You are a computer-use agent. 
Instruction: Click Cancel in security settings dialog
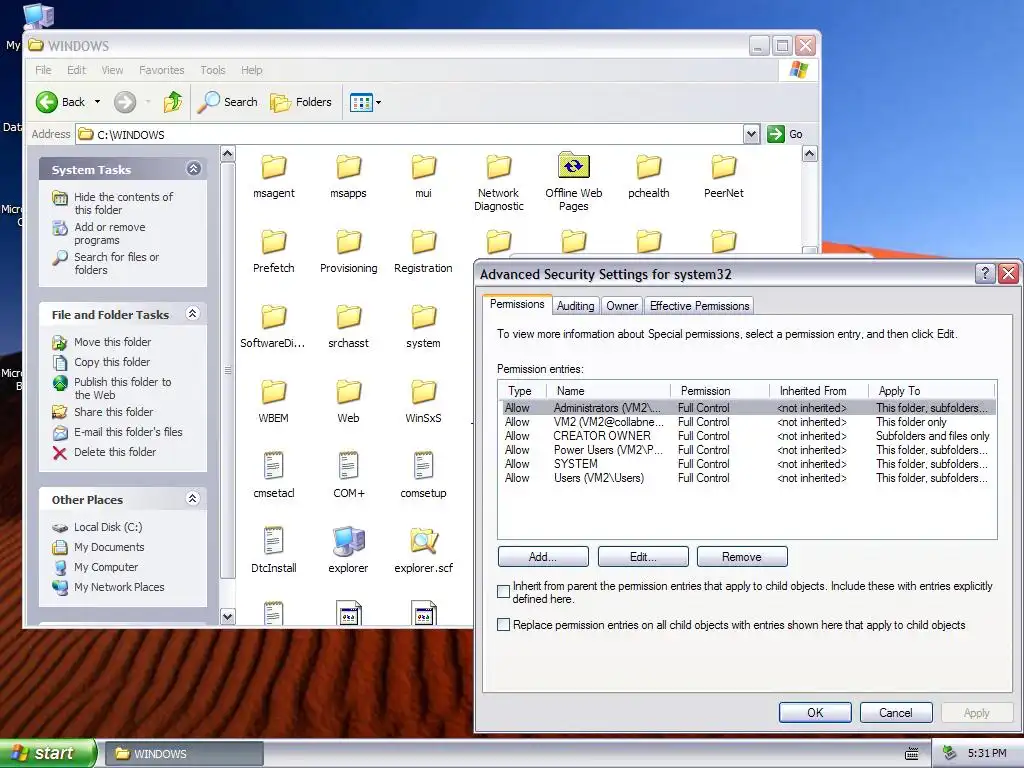coord(895,712)
